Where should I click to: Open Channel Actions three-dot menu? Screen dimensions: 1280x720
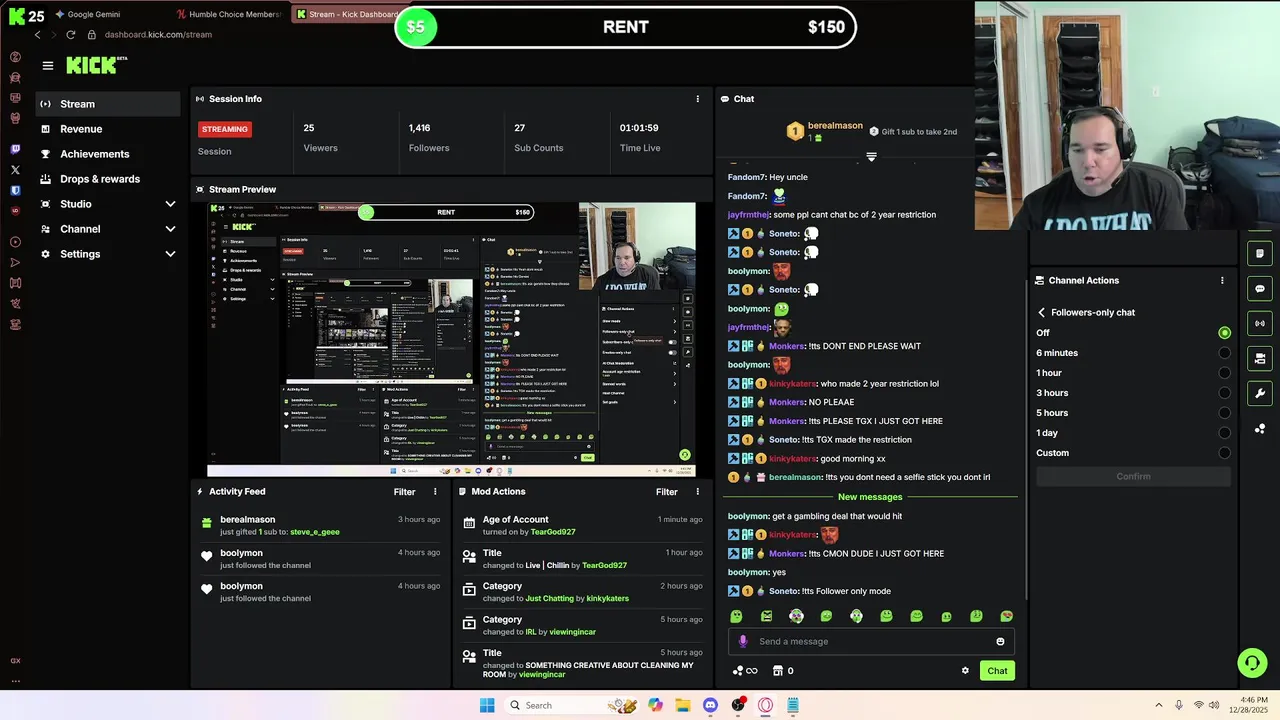[x=1222, y=281]
